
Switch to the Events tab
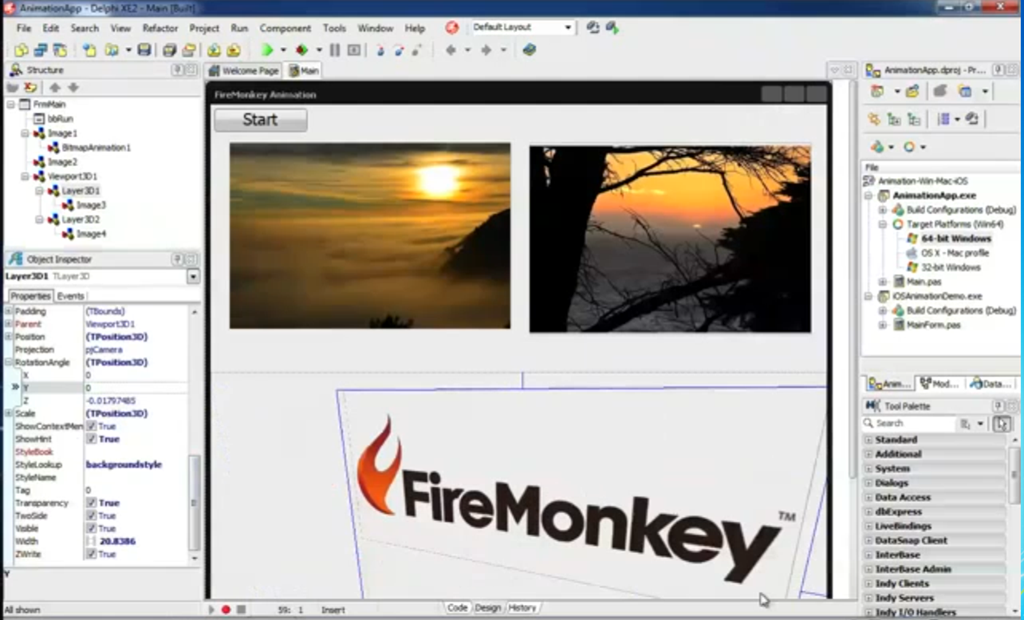click(71, 296)
